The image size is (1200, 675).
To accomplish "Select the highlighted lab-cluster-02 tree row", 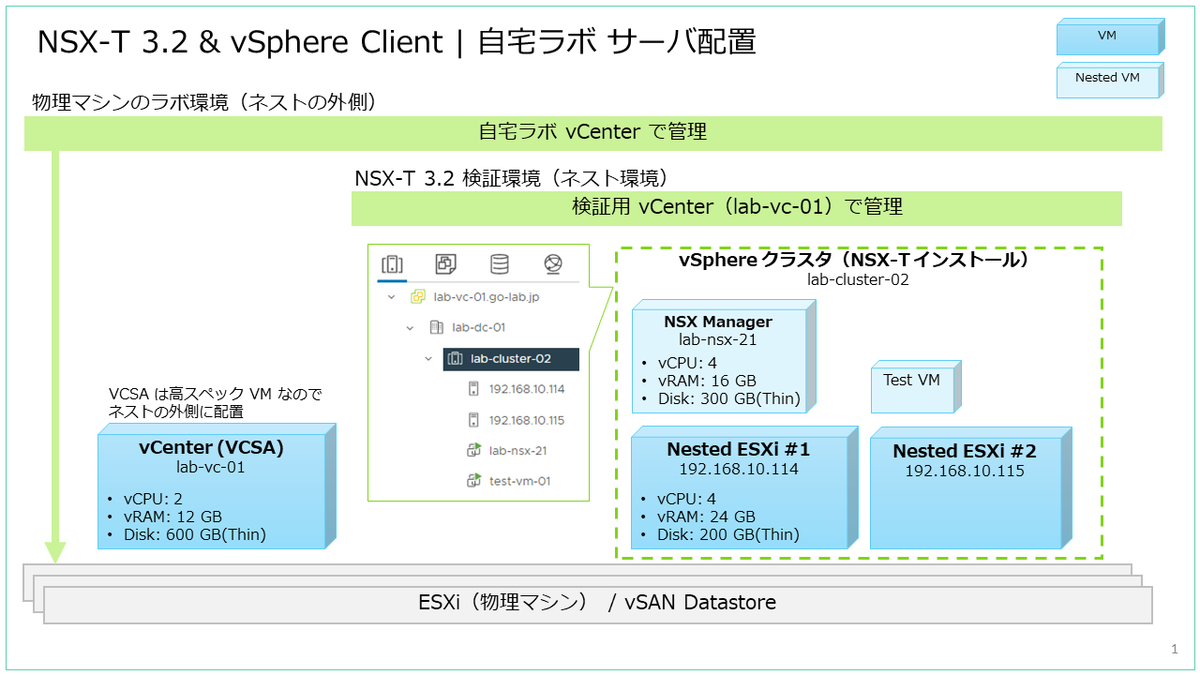I will point(511,358).
